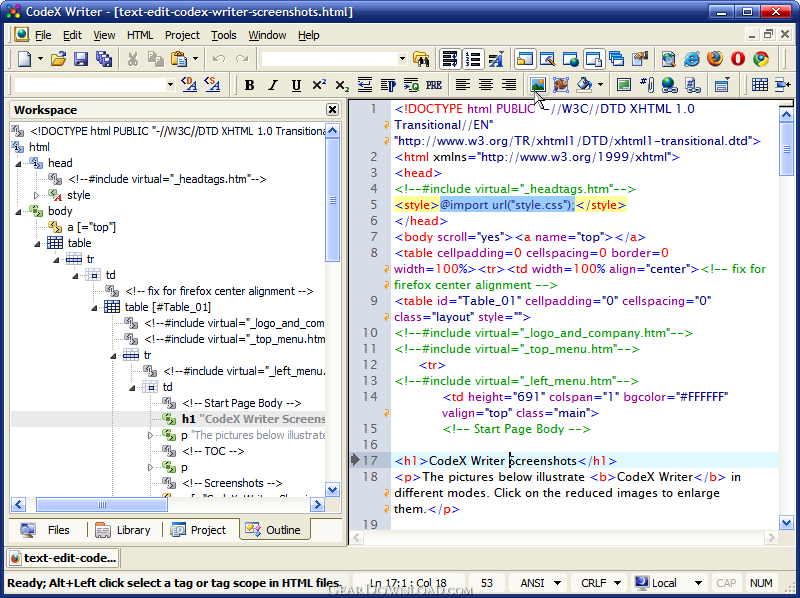This screenshot has height=598, width=800.
Task: Open font settings icon with letter A
Action: point(495,59)
